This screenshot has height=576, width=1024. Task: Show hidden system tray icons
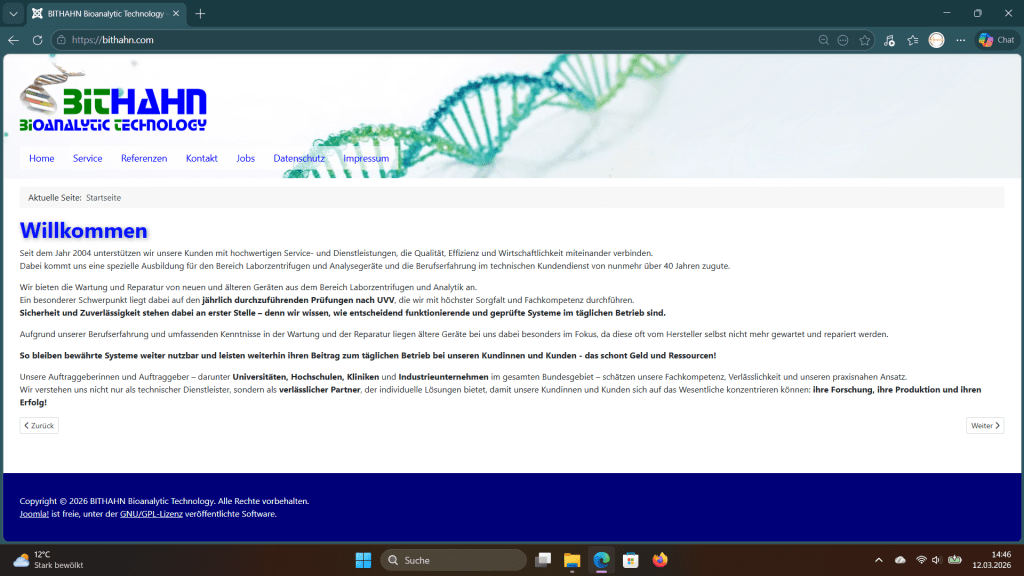click(878, 560)
